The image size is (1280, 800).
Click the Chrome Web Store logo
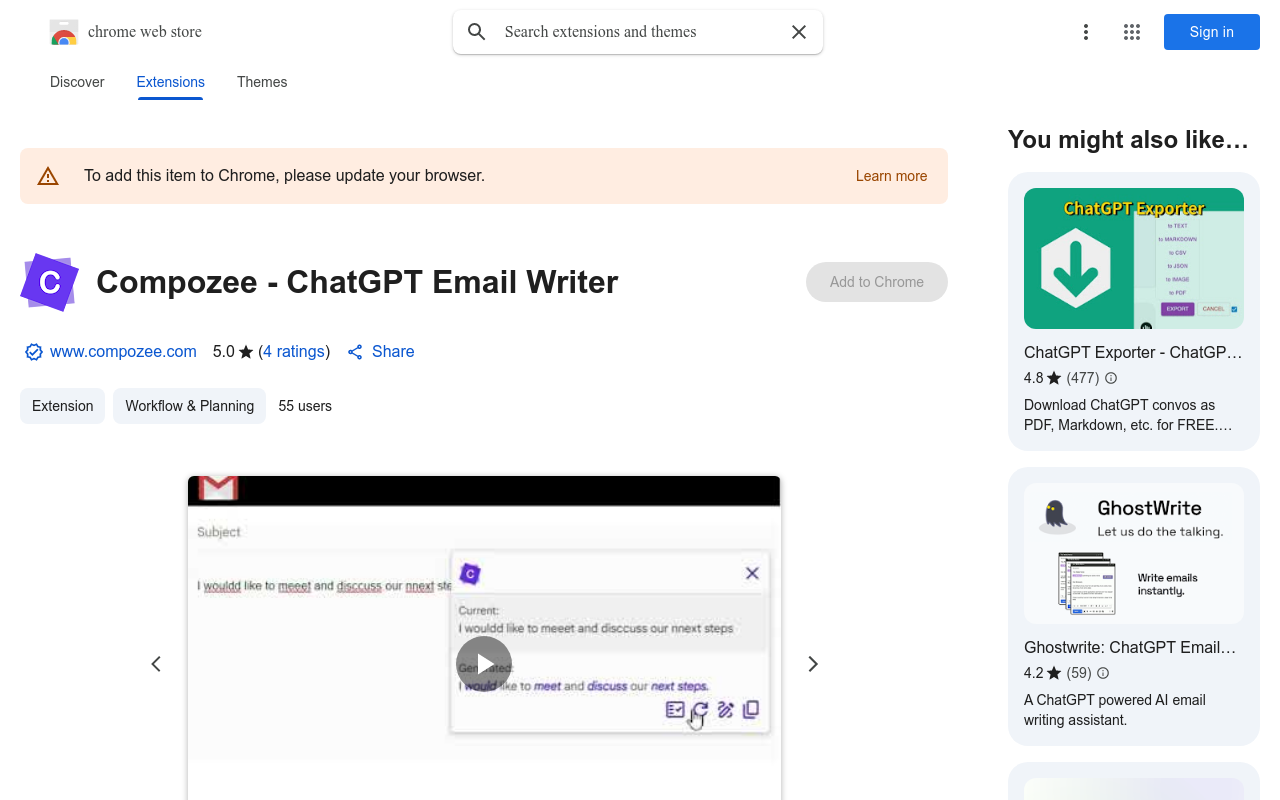pos(64,32)
